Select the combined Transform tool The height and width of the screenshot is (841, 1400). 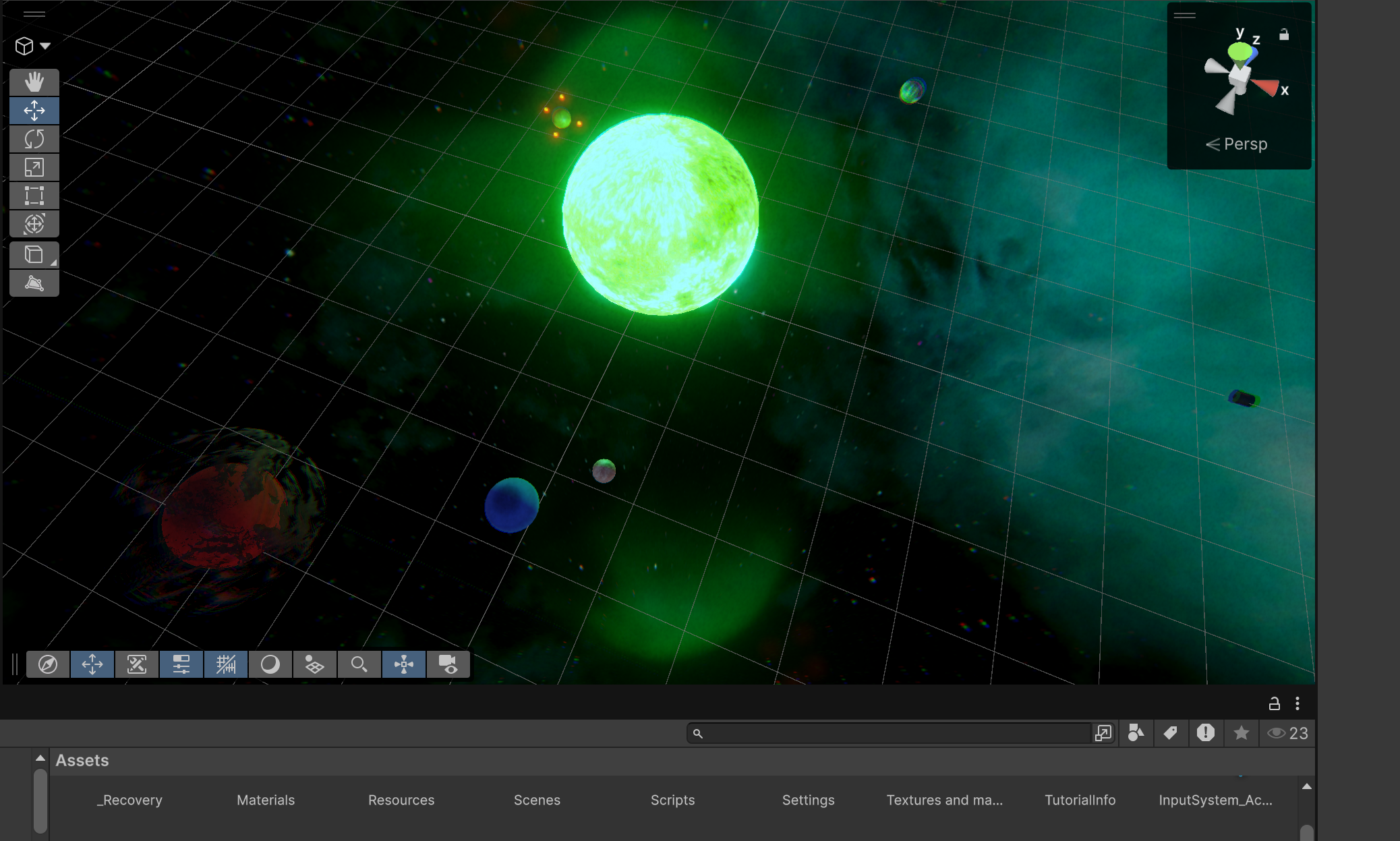(34, 224)
